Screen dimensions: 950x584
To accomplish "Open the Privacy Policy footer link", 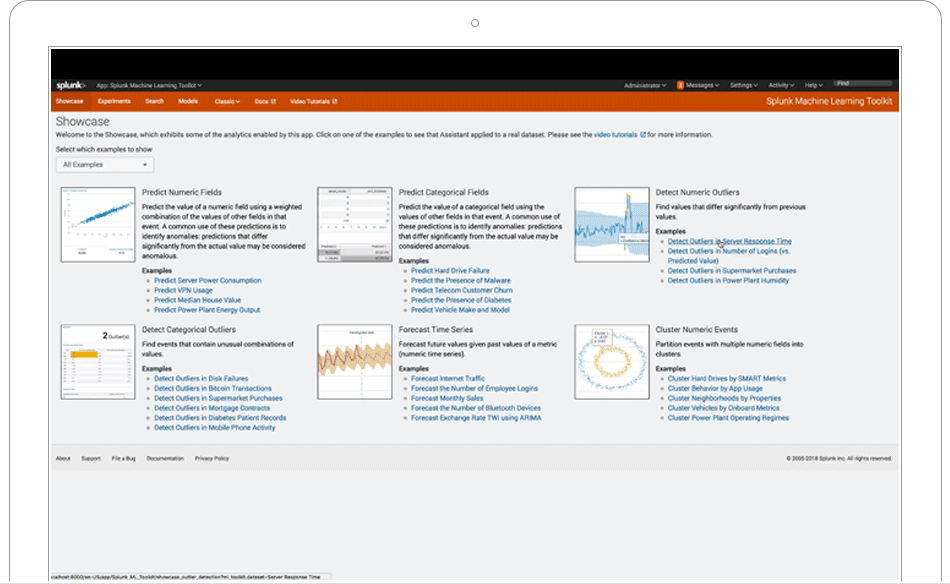I will (x=212, y=459).
